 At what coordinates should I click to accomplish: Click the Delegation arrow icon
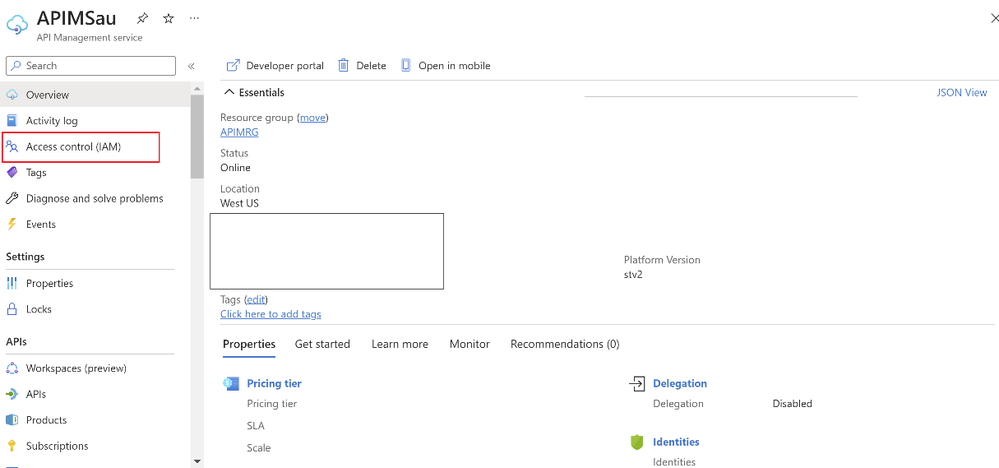(637, 383)
